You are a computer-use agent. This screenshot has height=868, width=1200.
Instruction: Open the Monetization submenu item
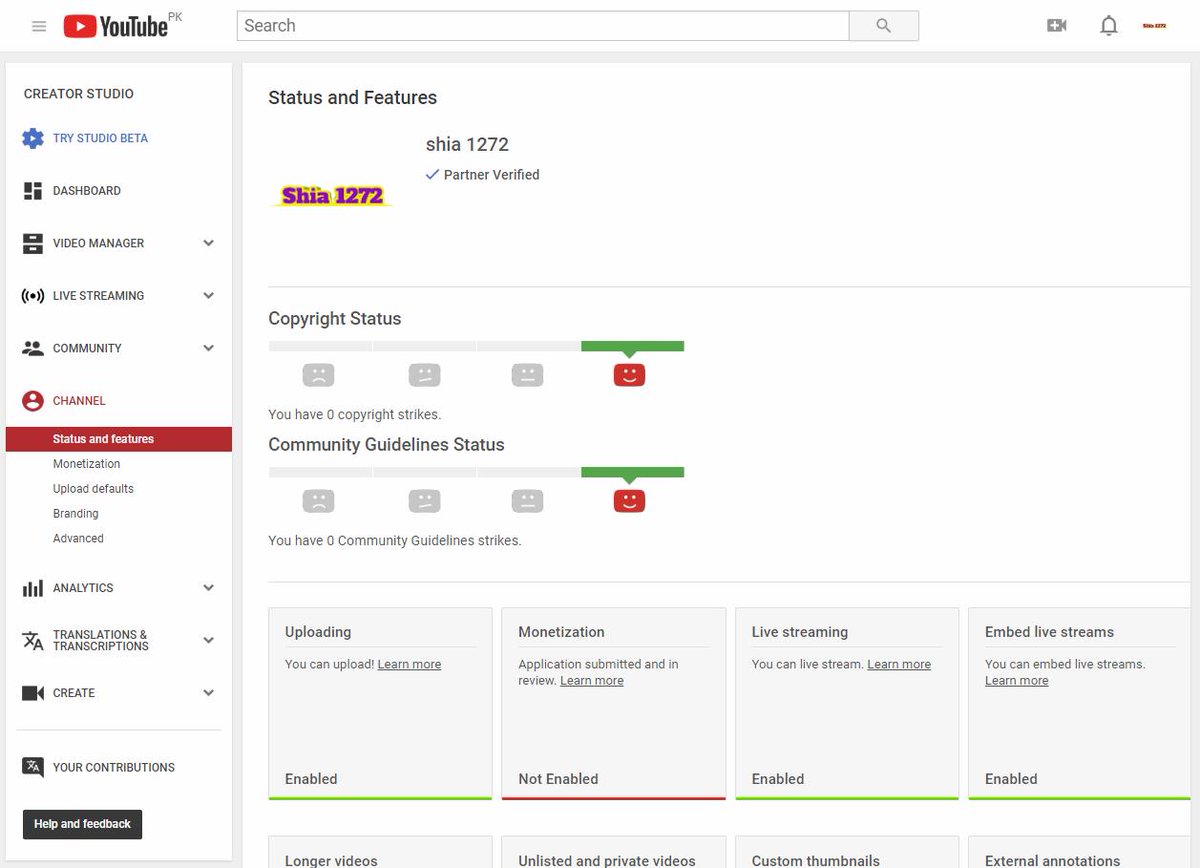click(x=86, y=464)
